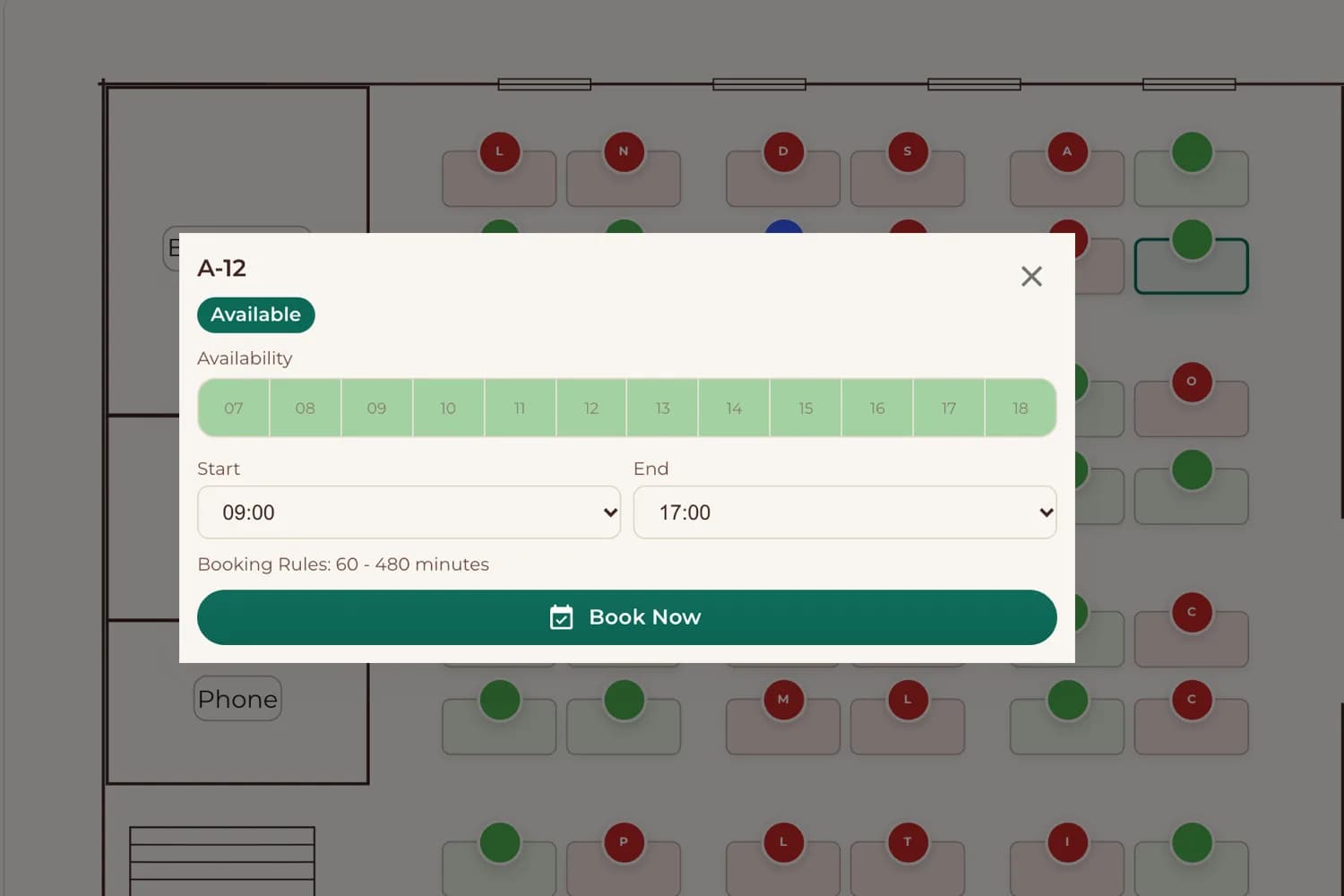The width and height of the screenshot is (1344, 896).
Task: Click the 15 hour in the availability bar
Action: [806, 408]
